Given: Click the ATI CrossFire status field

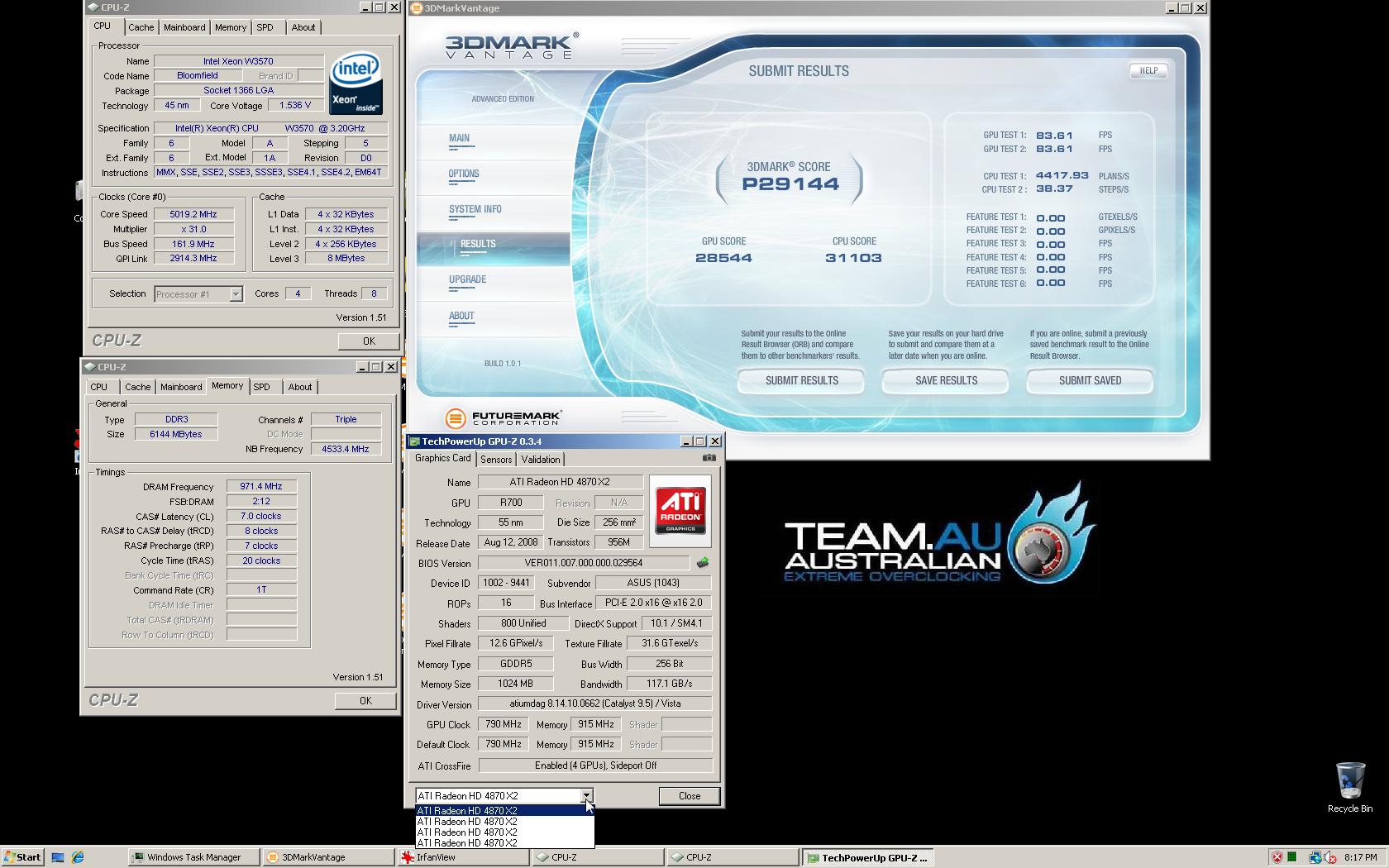Looking at the screenshot, I should (x=594, y=765).
